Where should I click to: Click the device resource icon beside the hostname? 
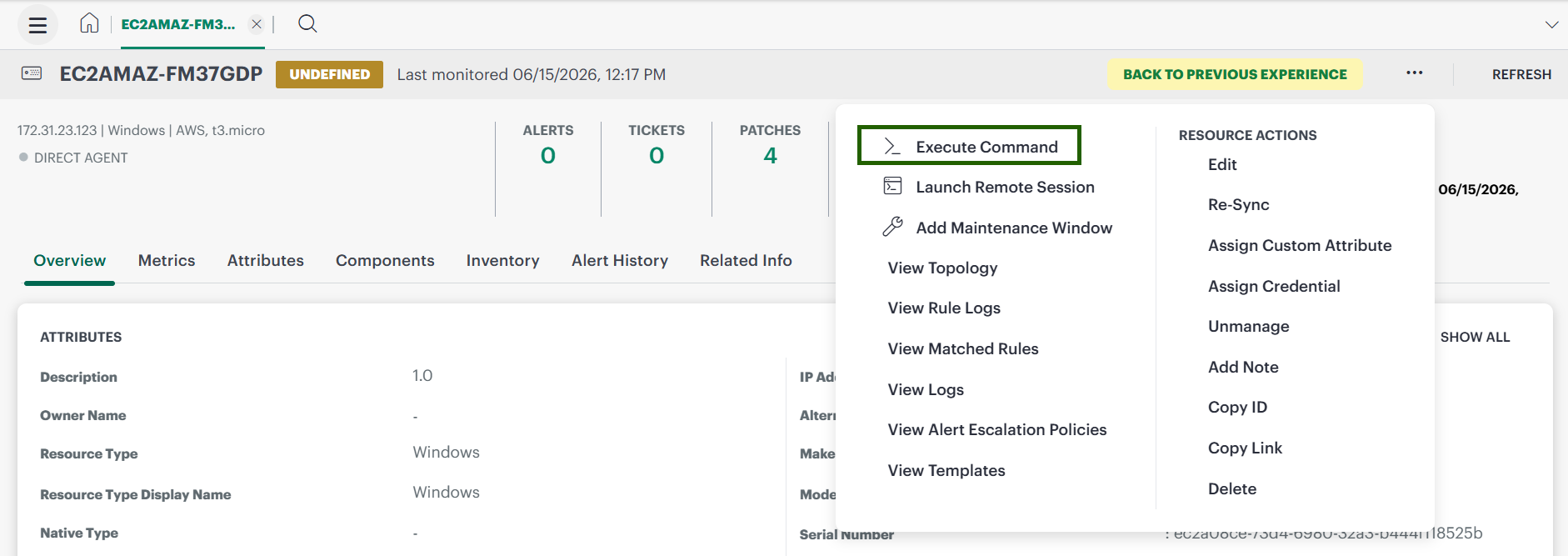(x=32, y=73)
